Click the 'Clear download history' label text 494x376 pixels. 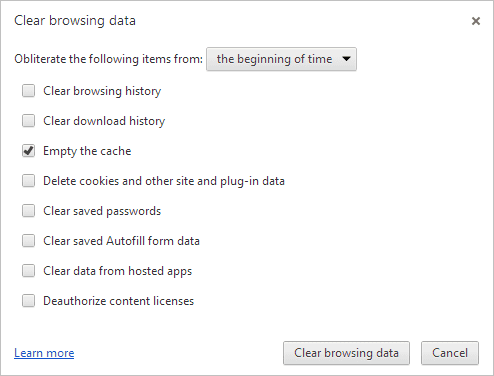pyautogui.click(x=104, y=121)
